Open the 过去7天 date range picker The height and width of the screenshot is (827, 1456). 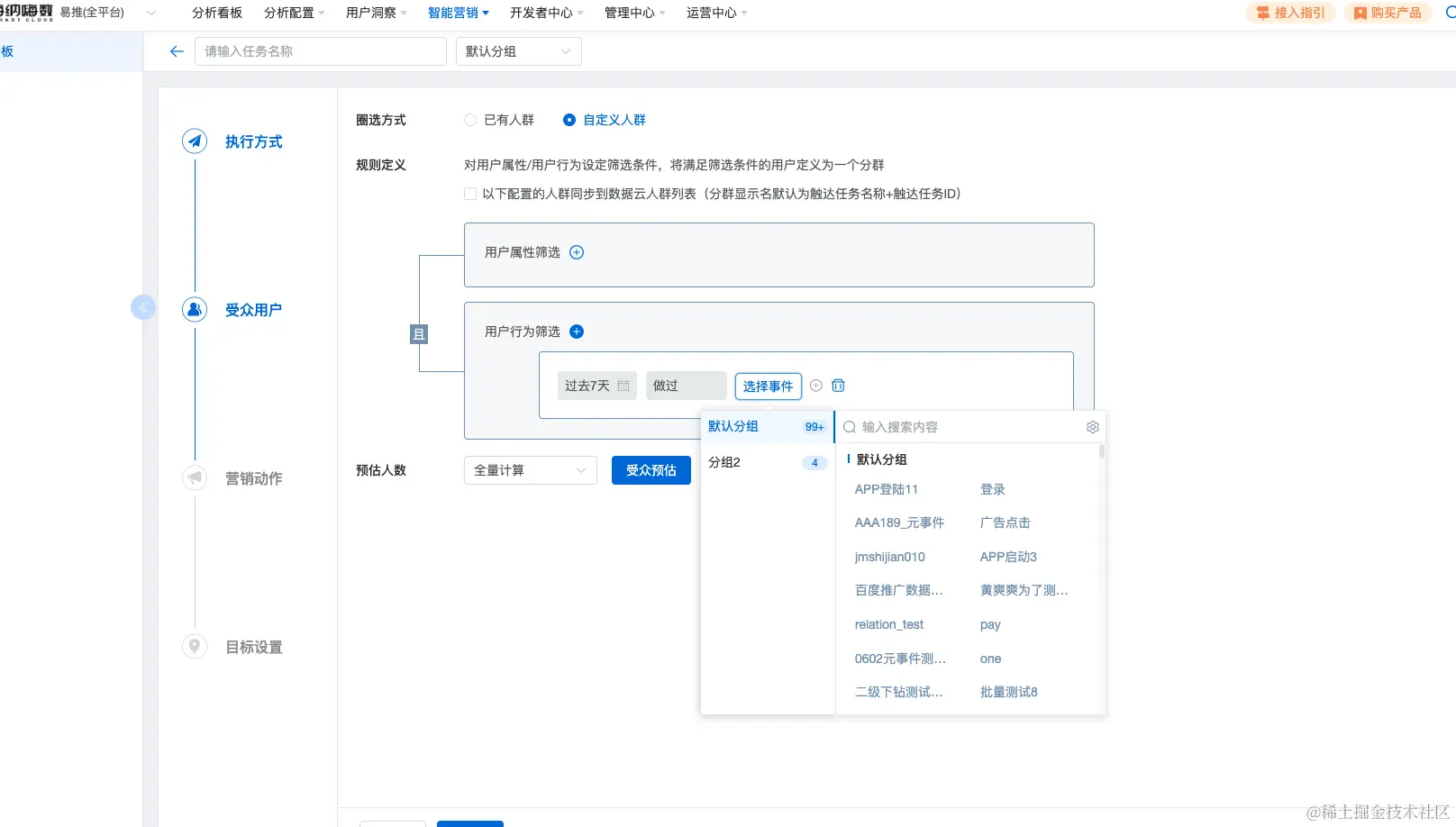(597, 386)
